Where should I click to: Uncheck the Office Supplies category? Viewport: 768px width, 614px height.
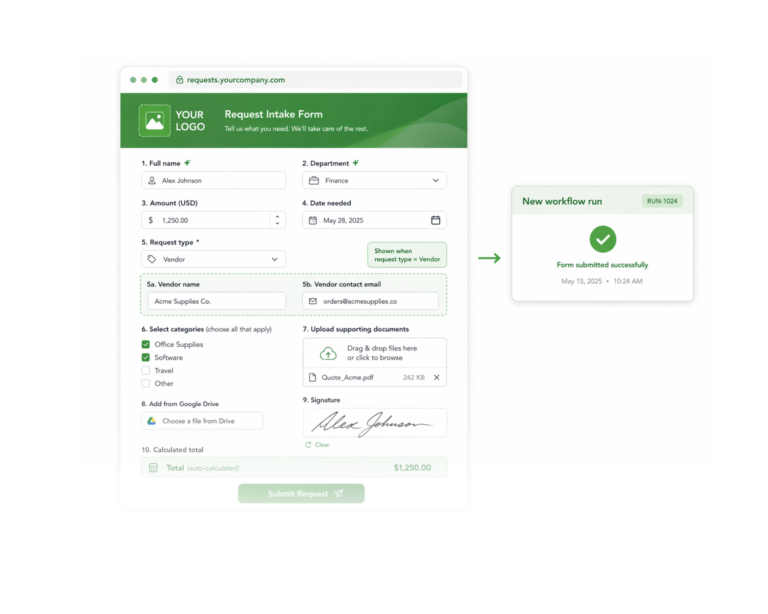(x=145, y=344)
